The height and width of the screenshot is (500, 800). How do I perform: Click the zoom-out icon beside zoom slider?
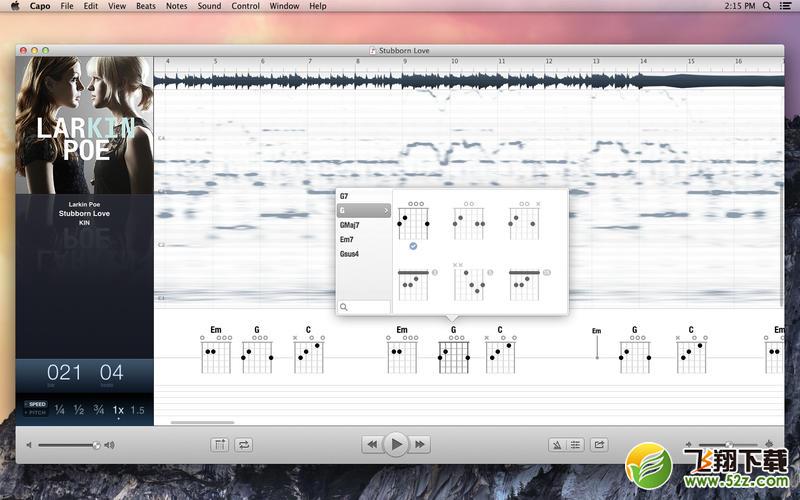[689, 444]
